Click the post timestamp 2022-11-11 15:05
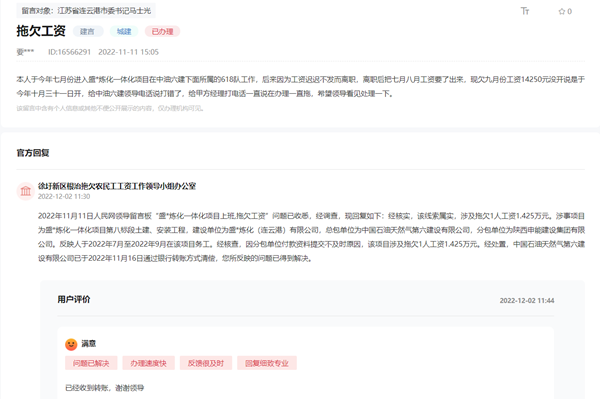This screenshot has height=399, width=600. tap(128, 52)
